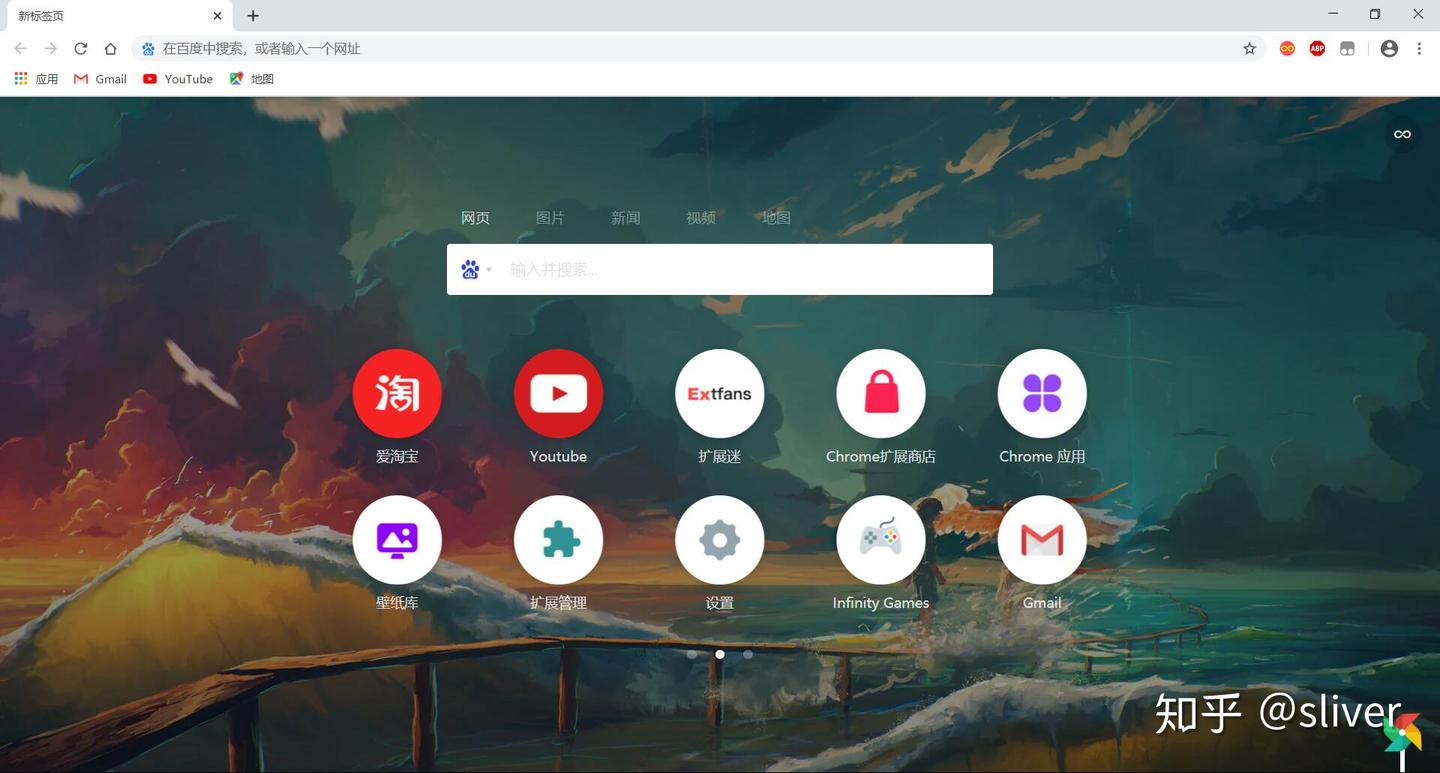
Task: Open the YouTube bookmark in bookmarks bar
Action: coord(178,79)
